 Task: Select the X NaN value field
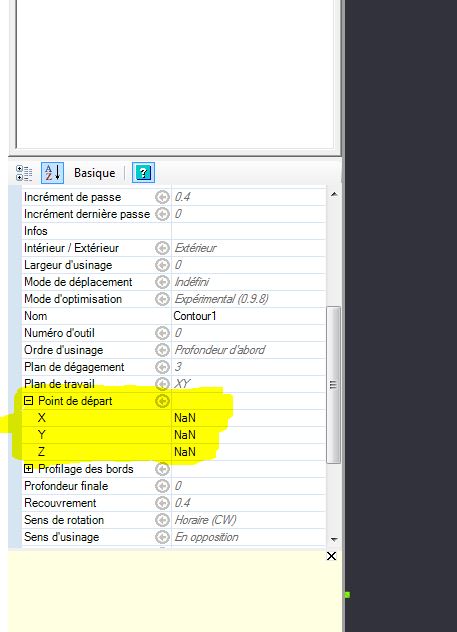248,418
